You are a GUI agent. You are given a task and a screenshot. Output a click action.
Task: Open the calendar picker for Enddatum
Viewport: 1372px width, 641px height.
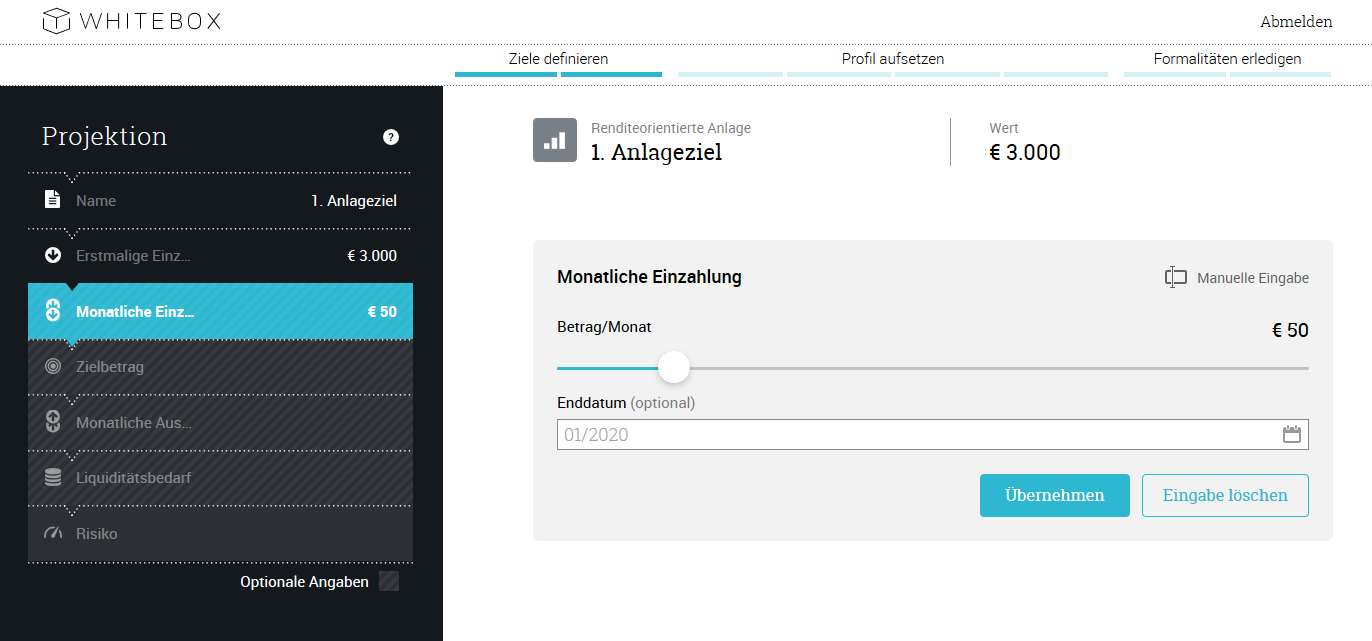tap(1291, 434)
